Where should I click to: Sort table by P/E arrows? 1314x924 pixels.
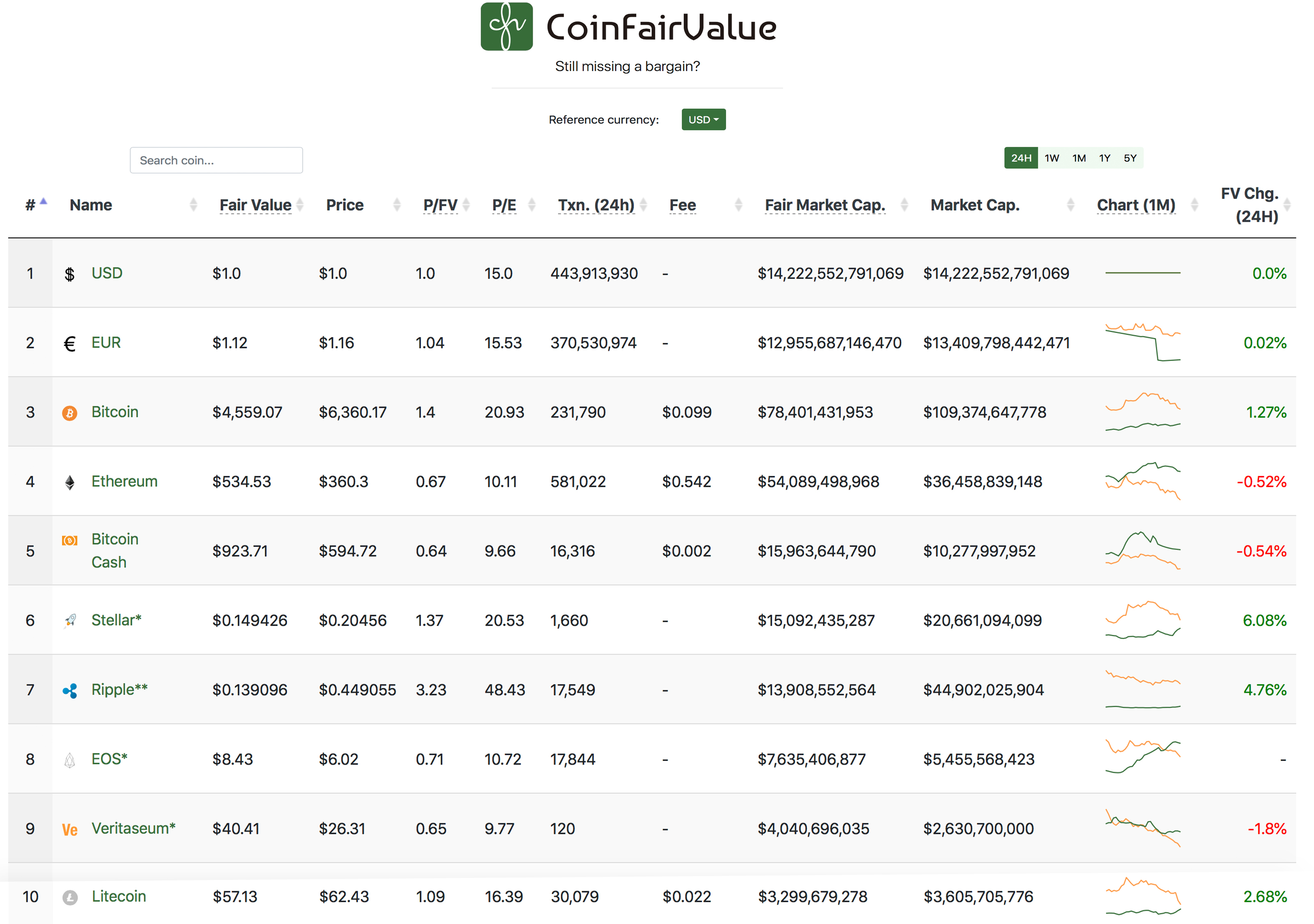click(x=532, y=205)
